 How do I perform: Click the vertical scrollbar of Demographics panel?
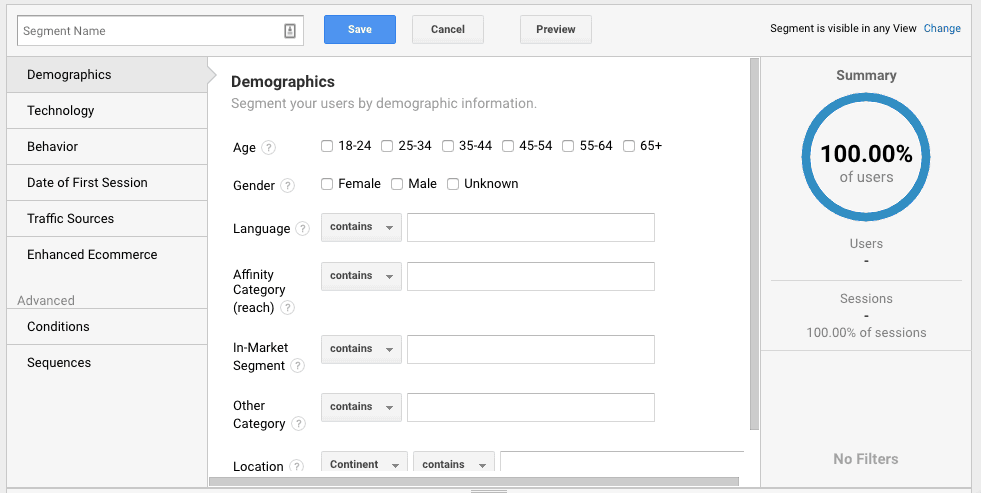coord(754,240)
